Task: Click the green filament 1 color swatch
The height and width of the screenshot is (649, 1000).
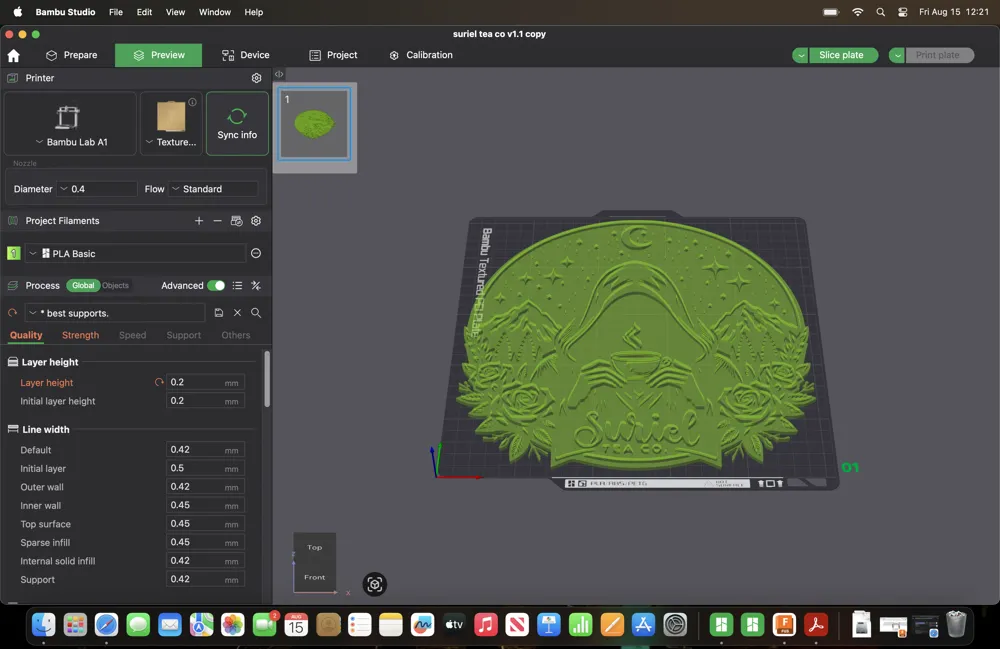Action: pos(13,253)
